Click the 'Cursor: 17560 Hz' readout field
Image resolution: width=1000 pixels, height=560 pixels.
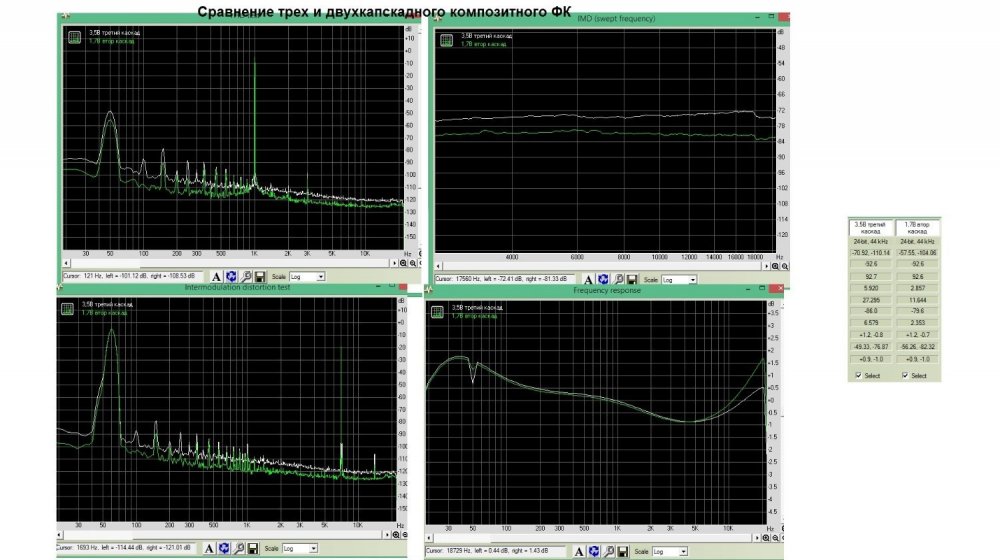point(504,279)
